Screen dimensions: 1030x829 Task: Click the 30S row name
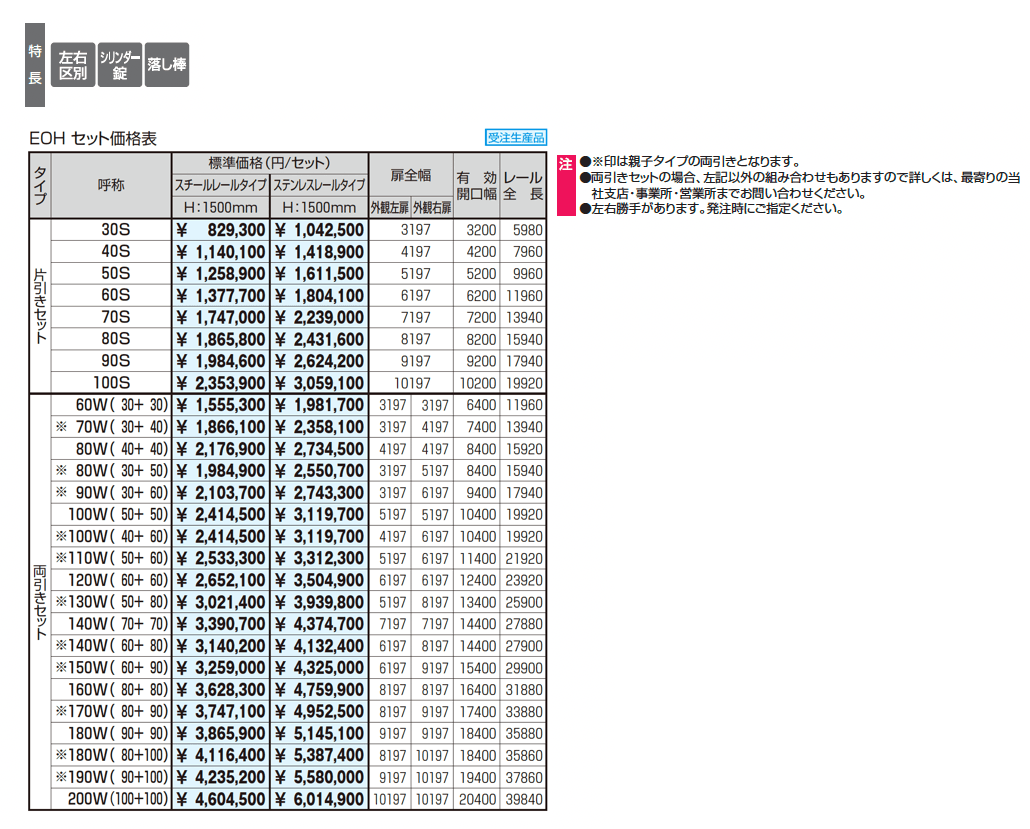(x=114, y=230)
